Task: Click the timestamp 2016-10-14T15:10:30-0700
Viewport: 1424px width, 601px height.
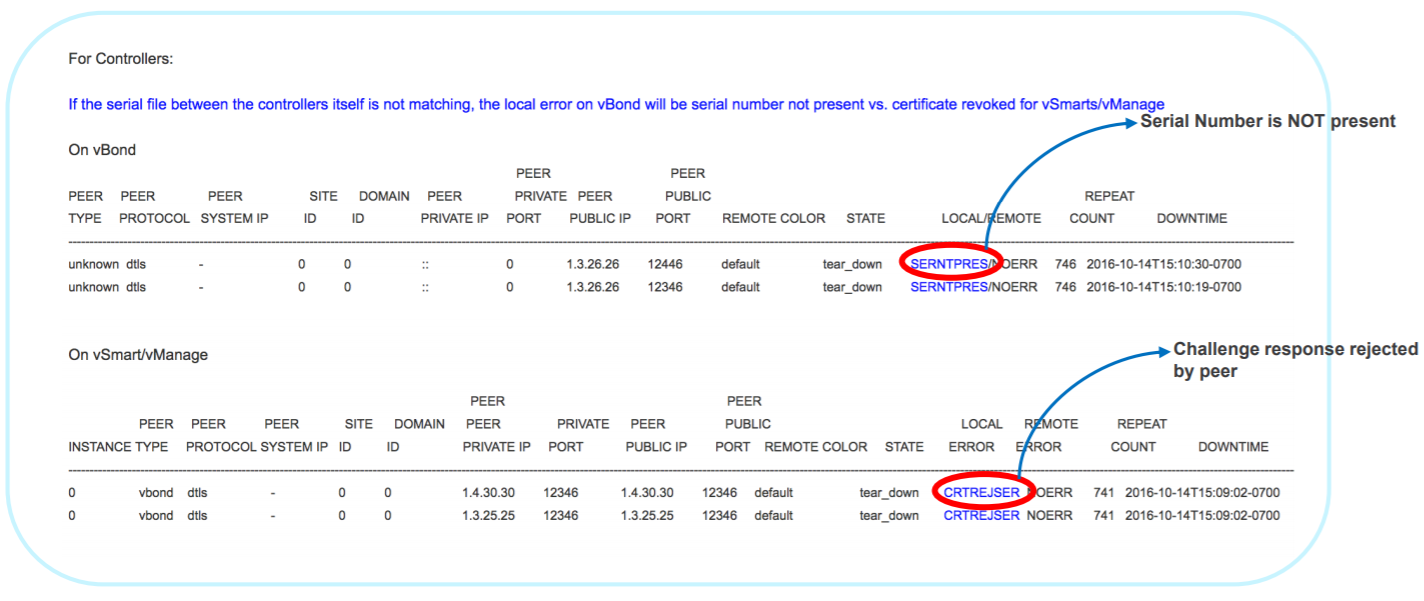Action: coord(1163,264)
